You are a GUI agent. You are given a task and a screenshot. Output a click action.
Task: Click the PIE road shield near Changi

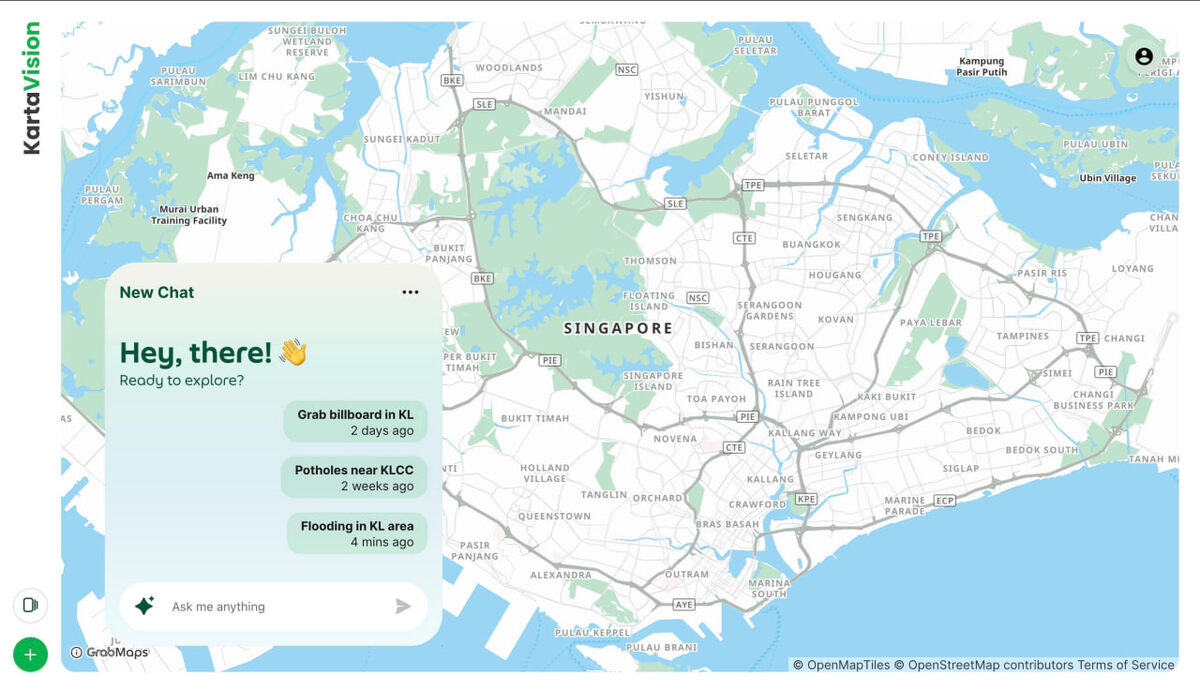(x=1105, y=372)
